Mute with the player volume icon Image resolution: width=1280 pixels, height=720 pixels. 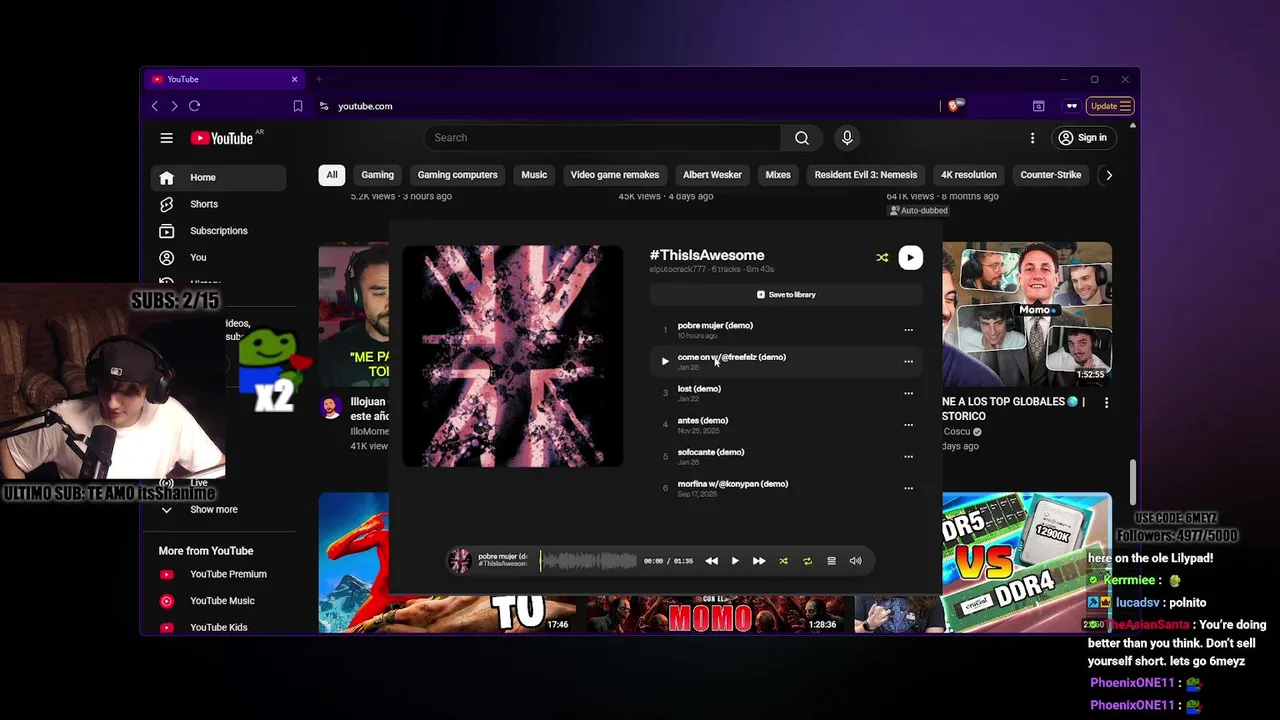(855, 561)
